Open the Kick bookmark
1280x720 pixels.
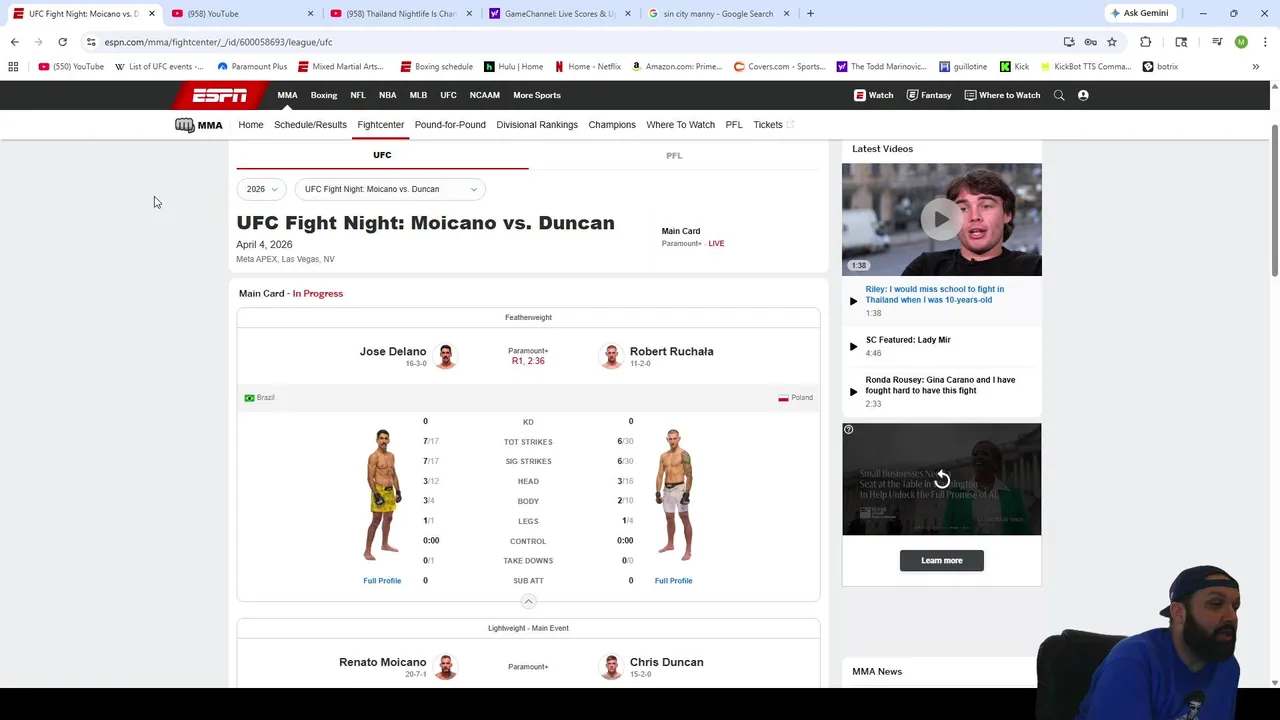(1014, 67)
